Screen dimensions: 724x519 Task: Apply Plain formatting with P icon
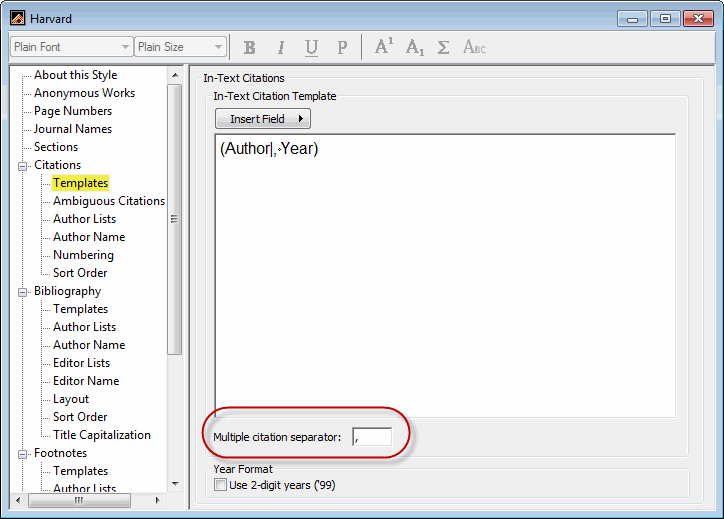click(342, 48)
